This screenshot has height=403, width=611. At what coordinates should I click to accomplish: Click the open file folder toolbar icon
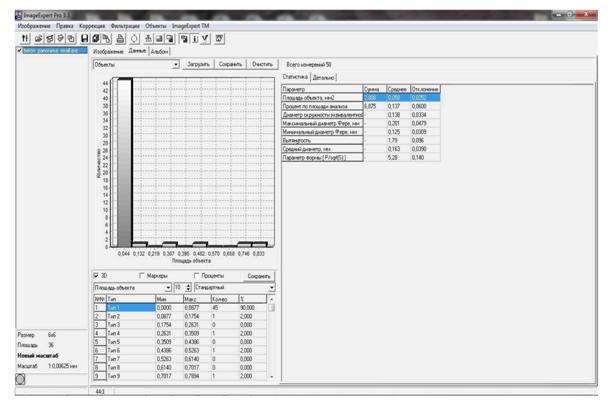pos(37,36)
